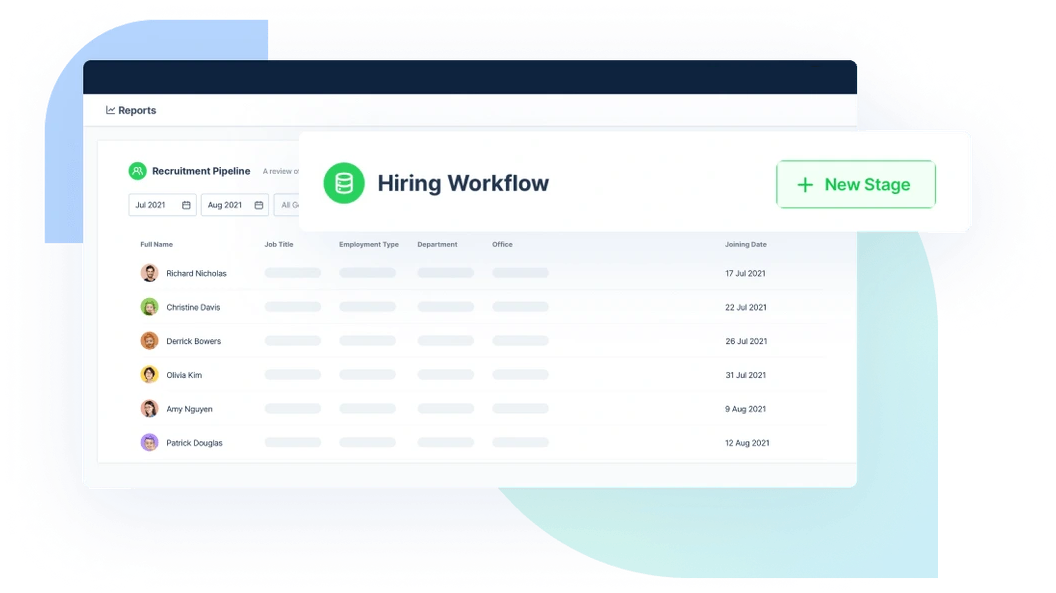Select the Joining Date column header
1056x593 pixels.
point(746,244)
